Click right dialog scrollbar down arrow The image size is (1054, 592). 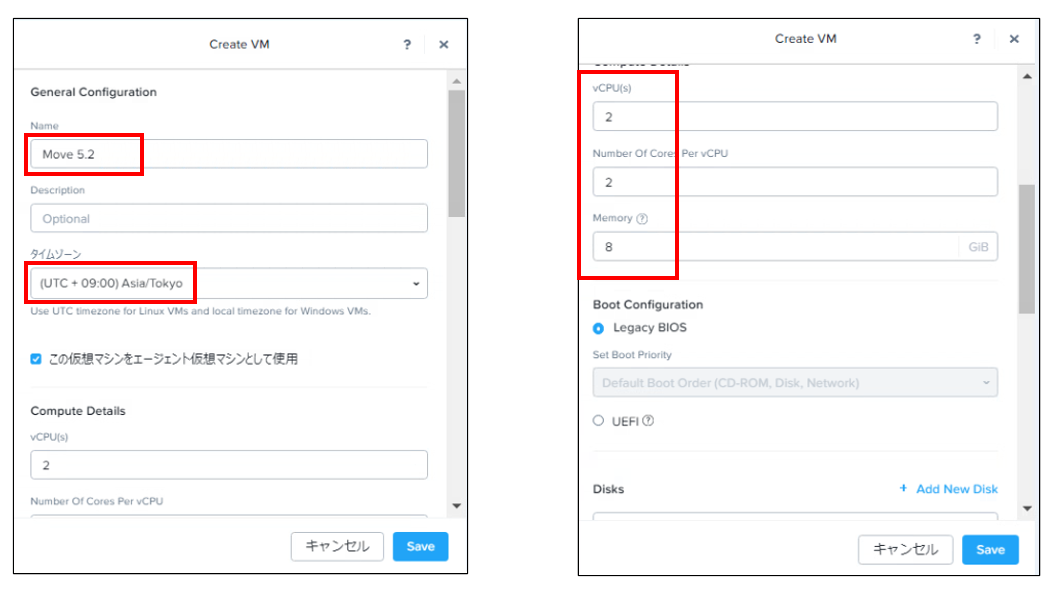coord(1027,509)
